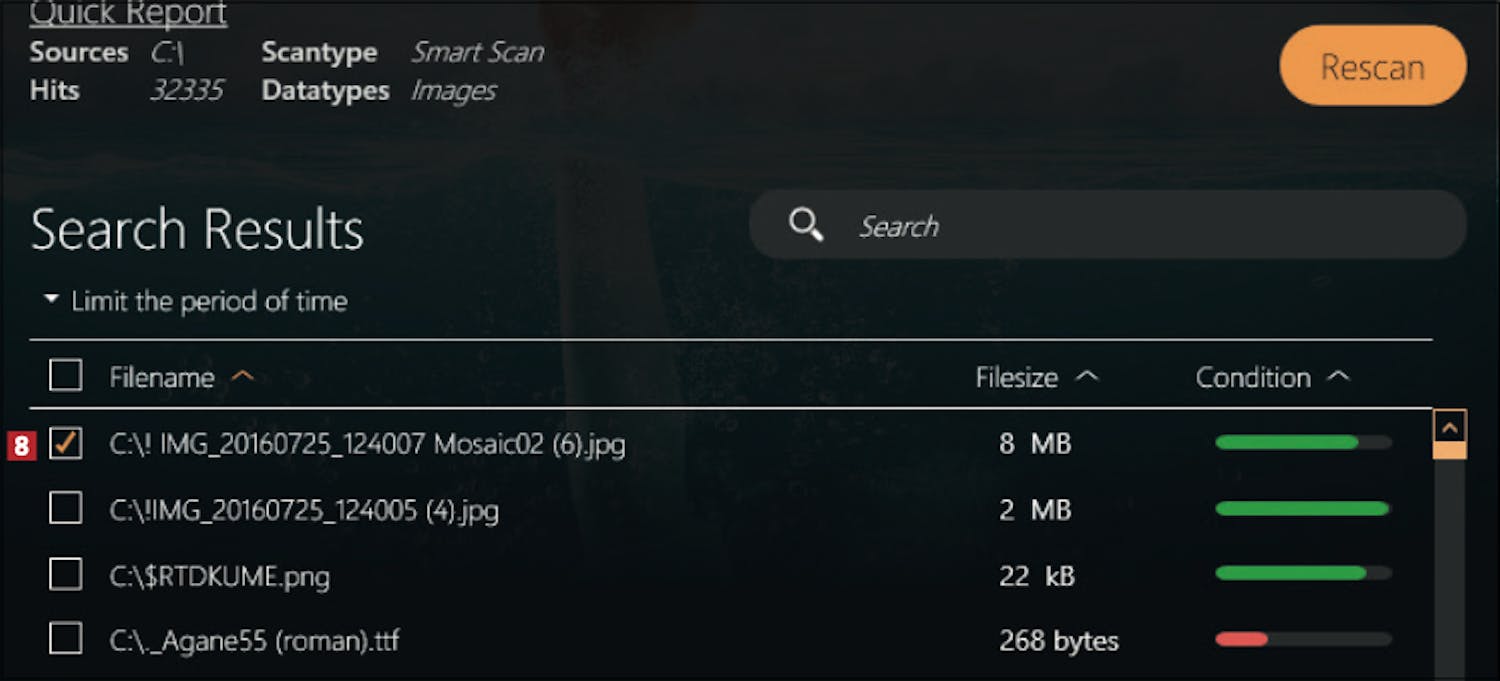
Task: Uncheck the Mosaic02 (6).jpg file checkbox
Action: tap(66, 443)
